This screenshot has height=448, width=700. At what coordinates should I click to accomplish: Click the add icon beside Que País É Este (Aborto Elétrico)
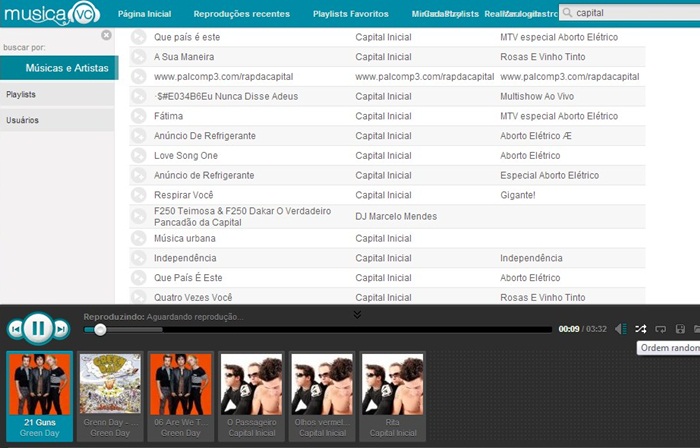pyautogui.click(x=138, y=278)
